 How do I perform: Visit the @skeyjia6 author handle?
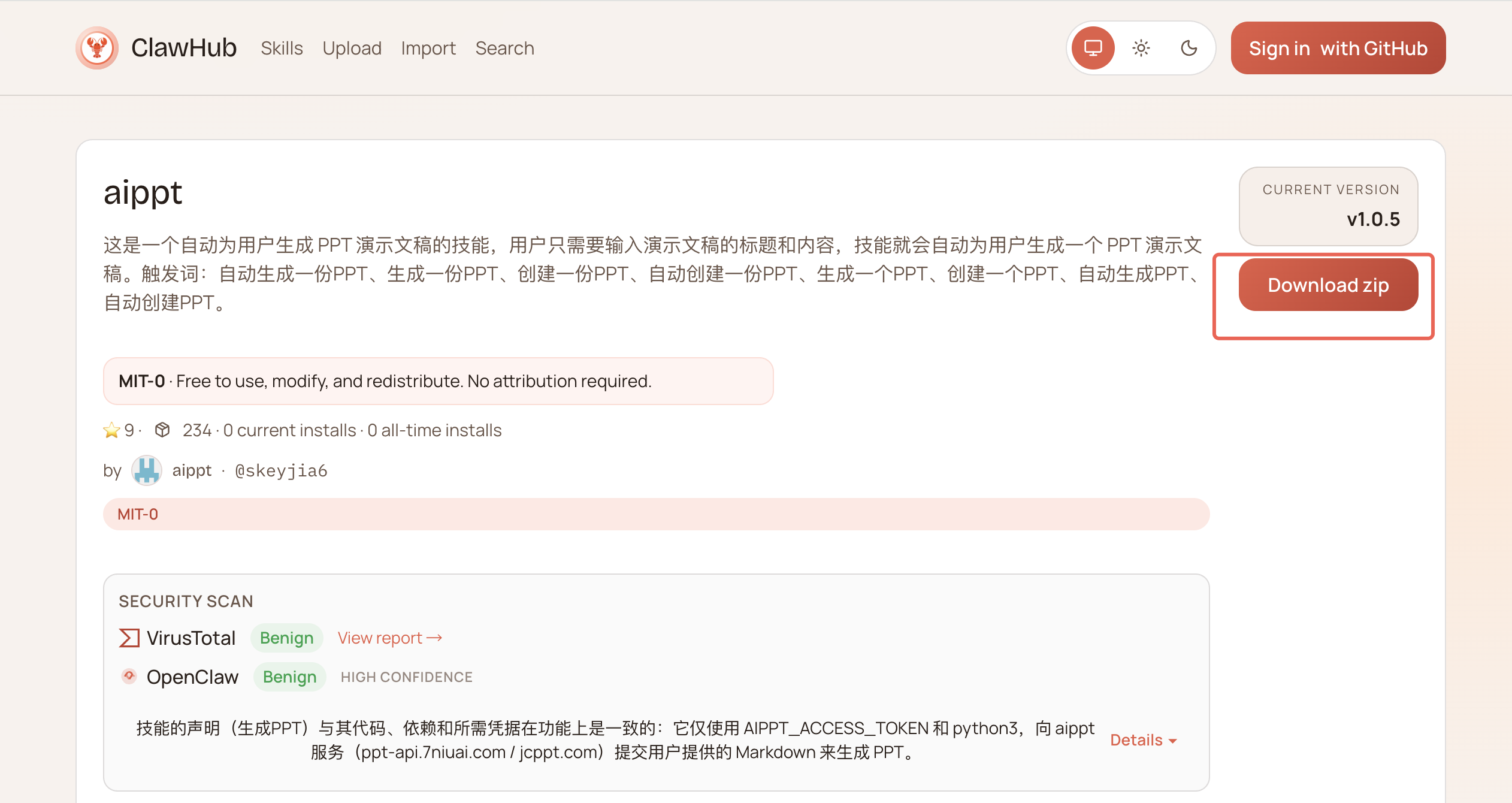click(x=281, y=470)
